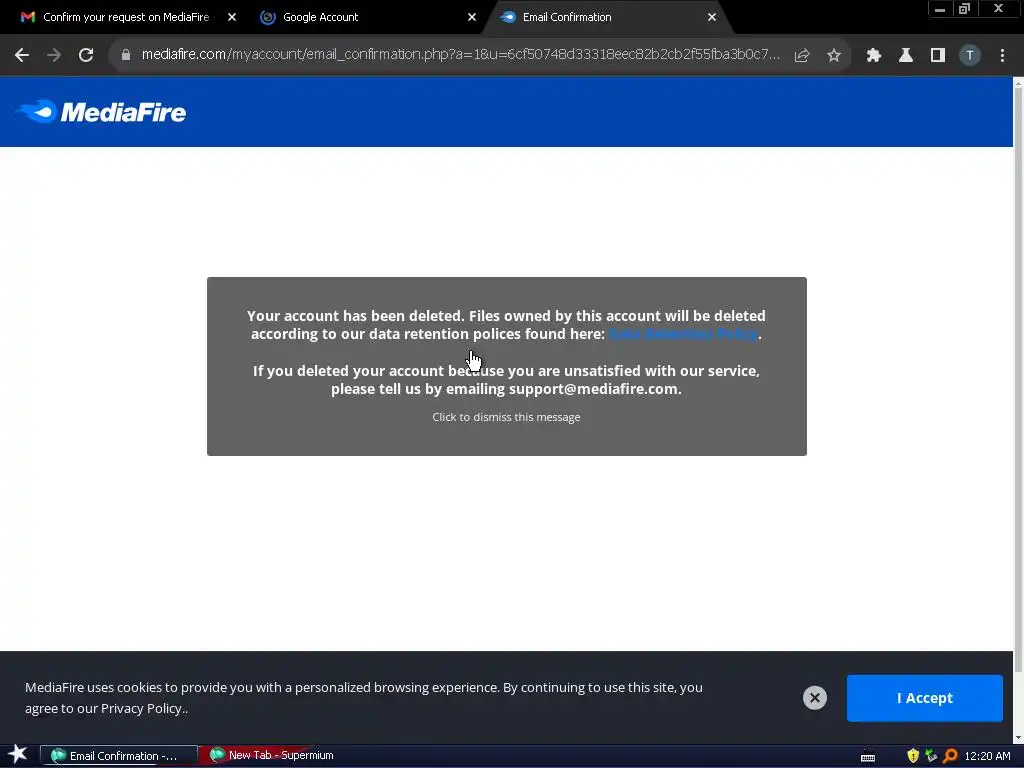Click the 12:20 AM taskbar clock
1024x768 pixels.
[987, 756]
